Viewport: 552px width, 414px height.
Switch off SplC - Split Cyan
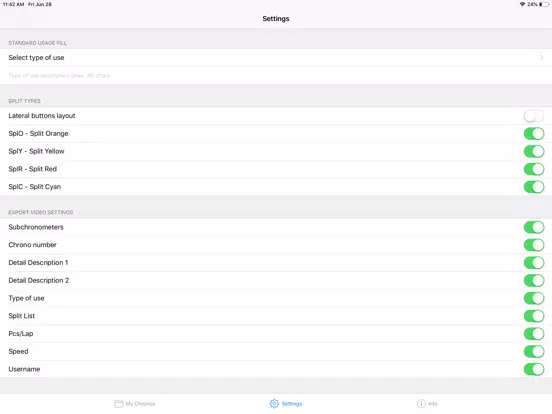point(534,187)
